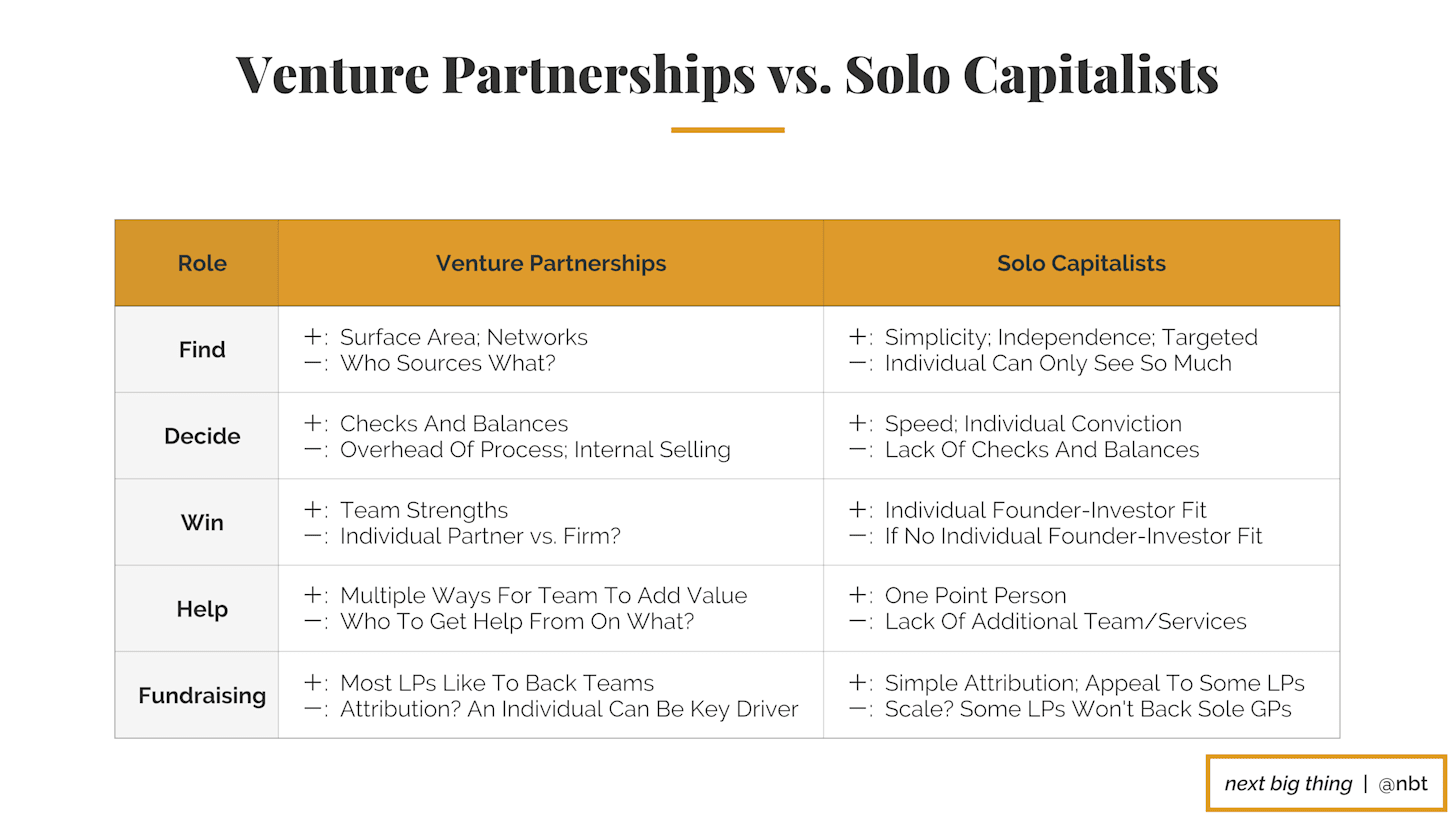Click the plus sign beside Surface Area; Networks
The image size is (1456, 819).
click(314, 337)
